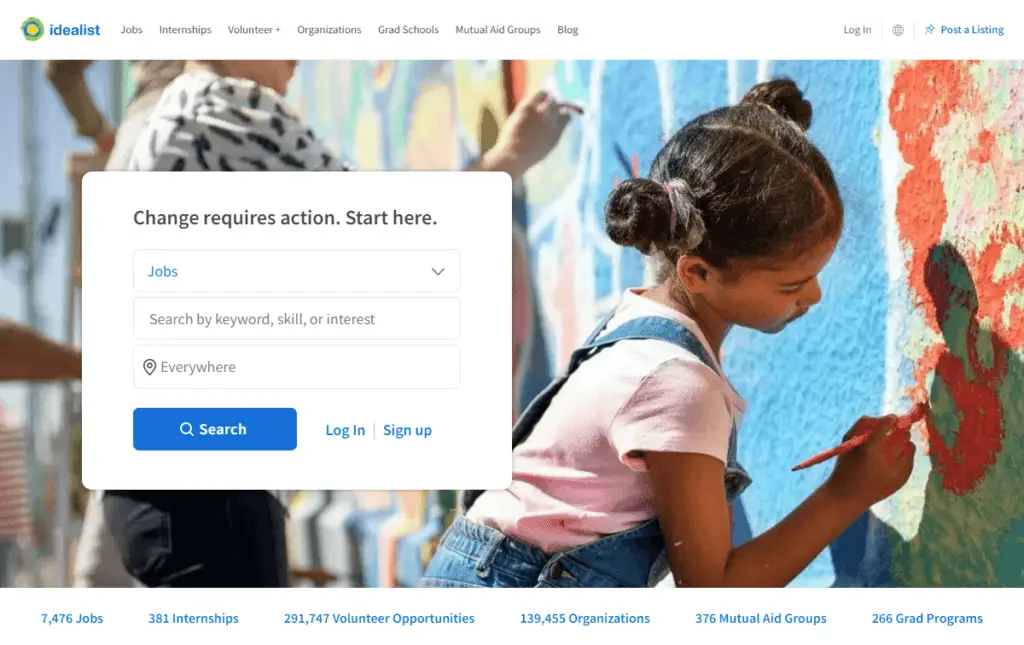Image resolution: width=1024 pixels, height=645 pixels.
Task: Focus the keyword, skill, or interest field
Action: pos(296,319)
